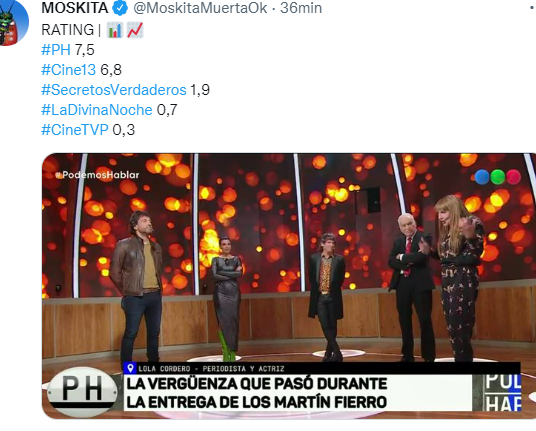Screen dimensions: 536x431
Task: Click the bar chart emoji
Action: (115, 30)
